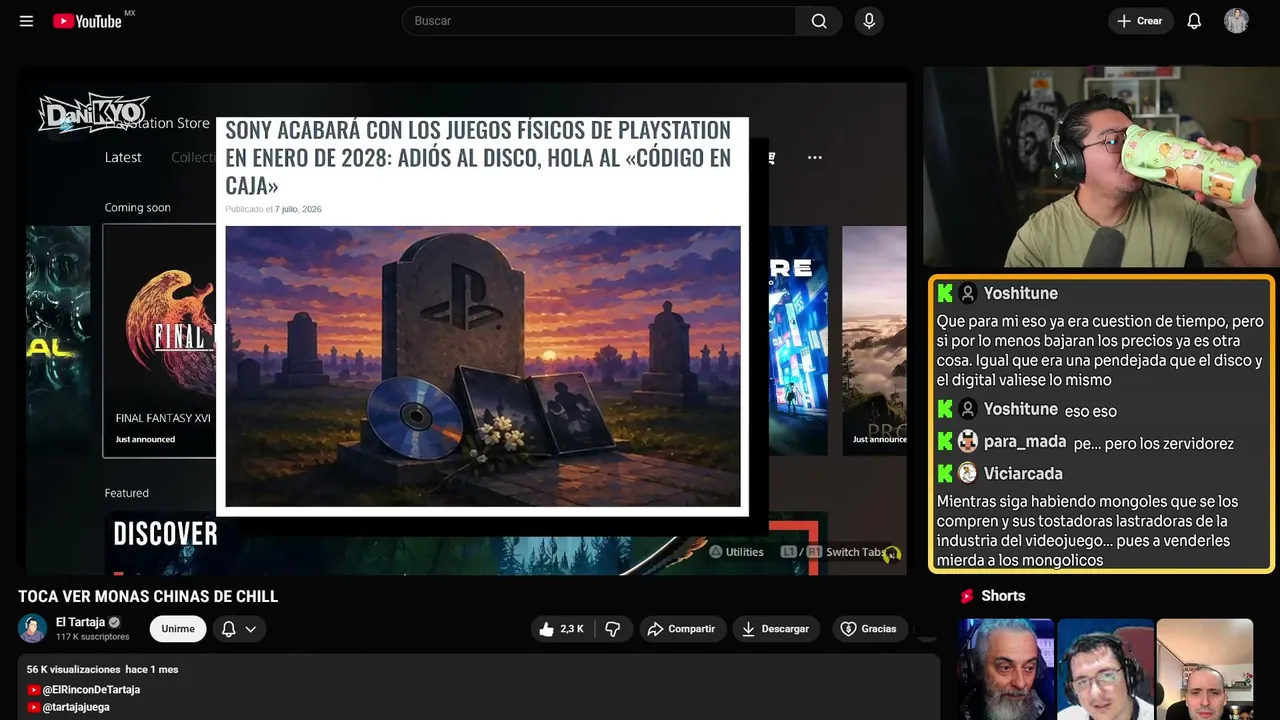The height and width of the screenshot is (720, 1280).
Task: Click the Utilities triangle prompt
Action: click(737, 552)
